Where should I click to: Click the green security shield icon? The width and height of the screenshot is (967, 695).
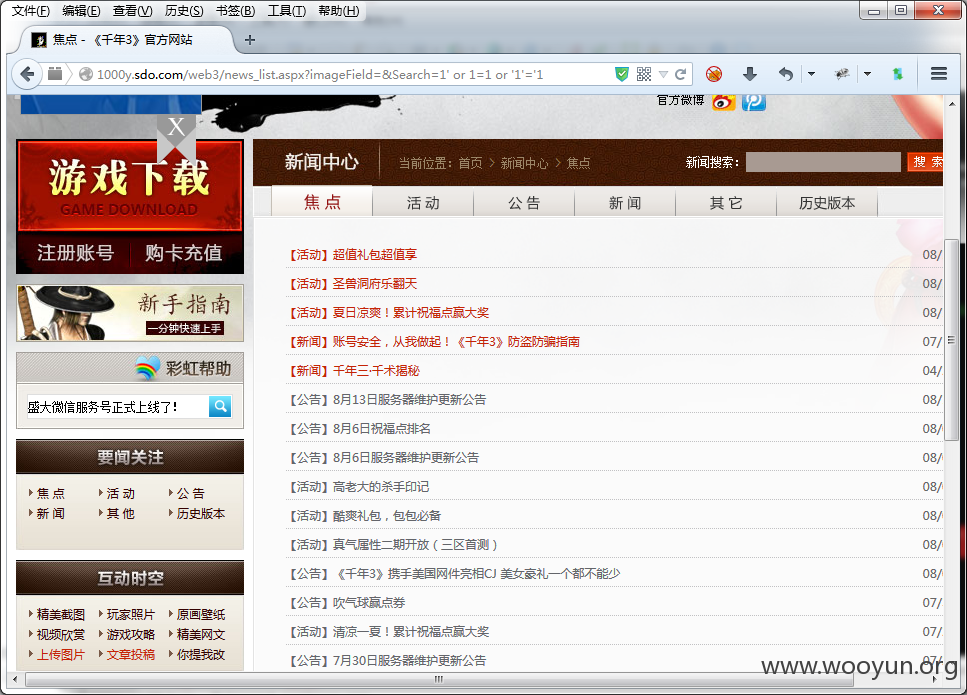[622, 75]
